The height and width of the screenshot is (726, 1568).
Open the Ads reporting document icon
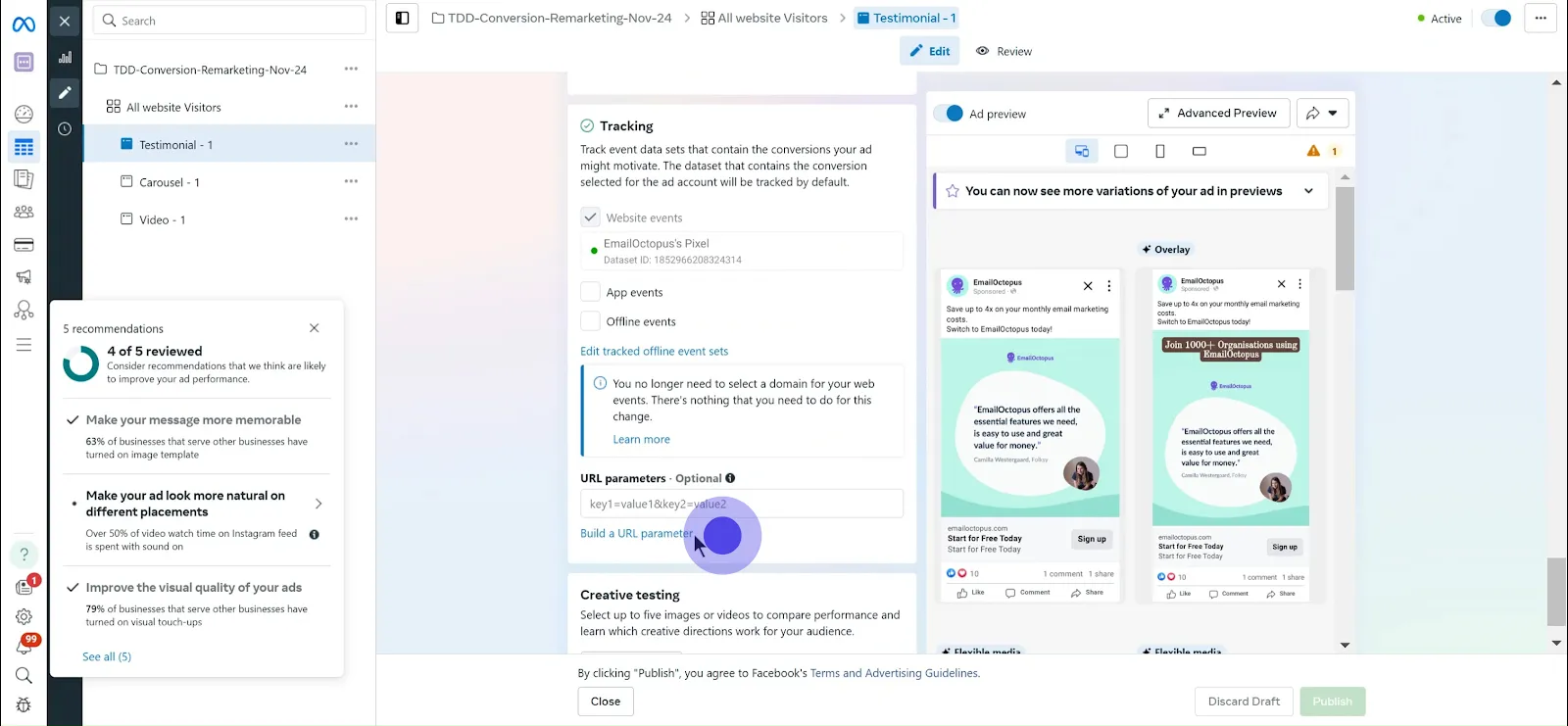(x=24, y=179)
